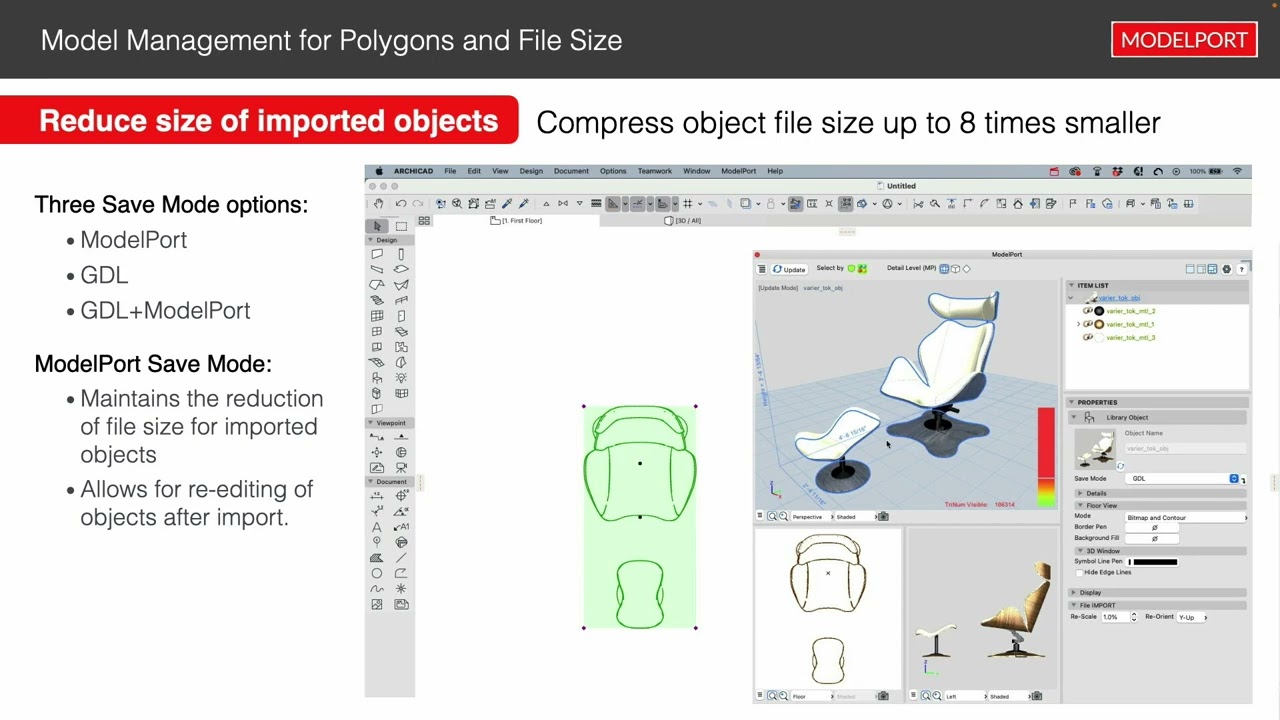Click the Object Name input field

pyautogui.click(x=1185, y=448)
